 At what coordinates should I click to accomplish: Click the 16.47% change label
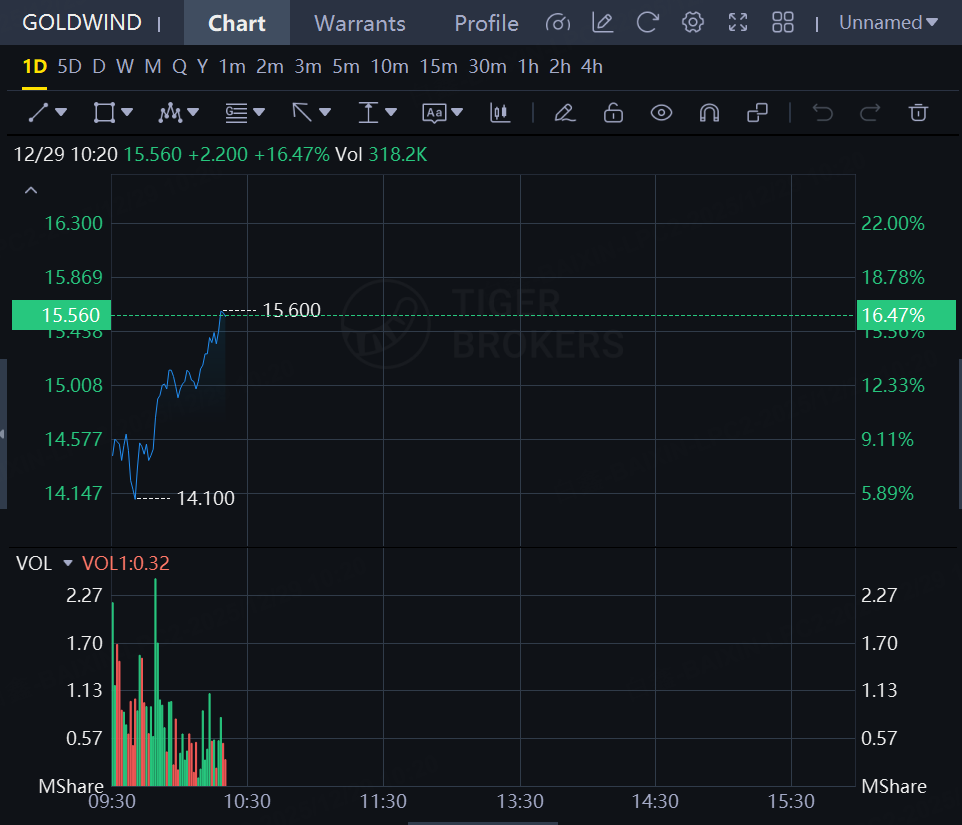click(x=906, y=315)
